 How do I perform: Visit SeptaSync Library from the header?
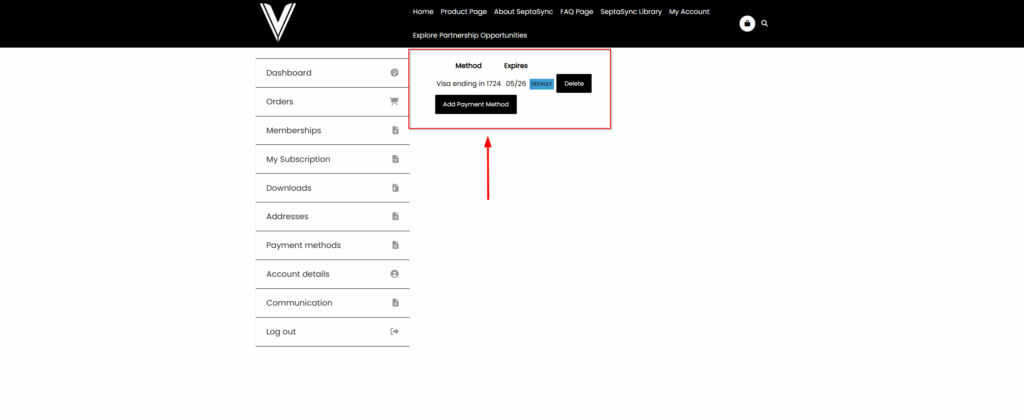point(631,12)
